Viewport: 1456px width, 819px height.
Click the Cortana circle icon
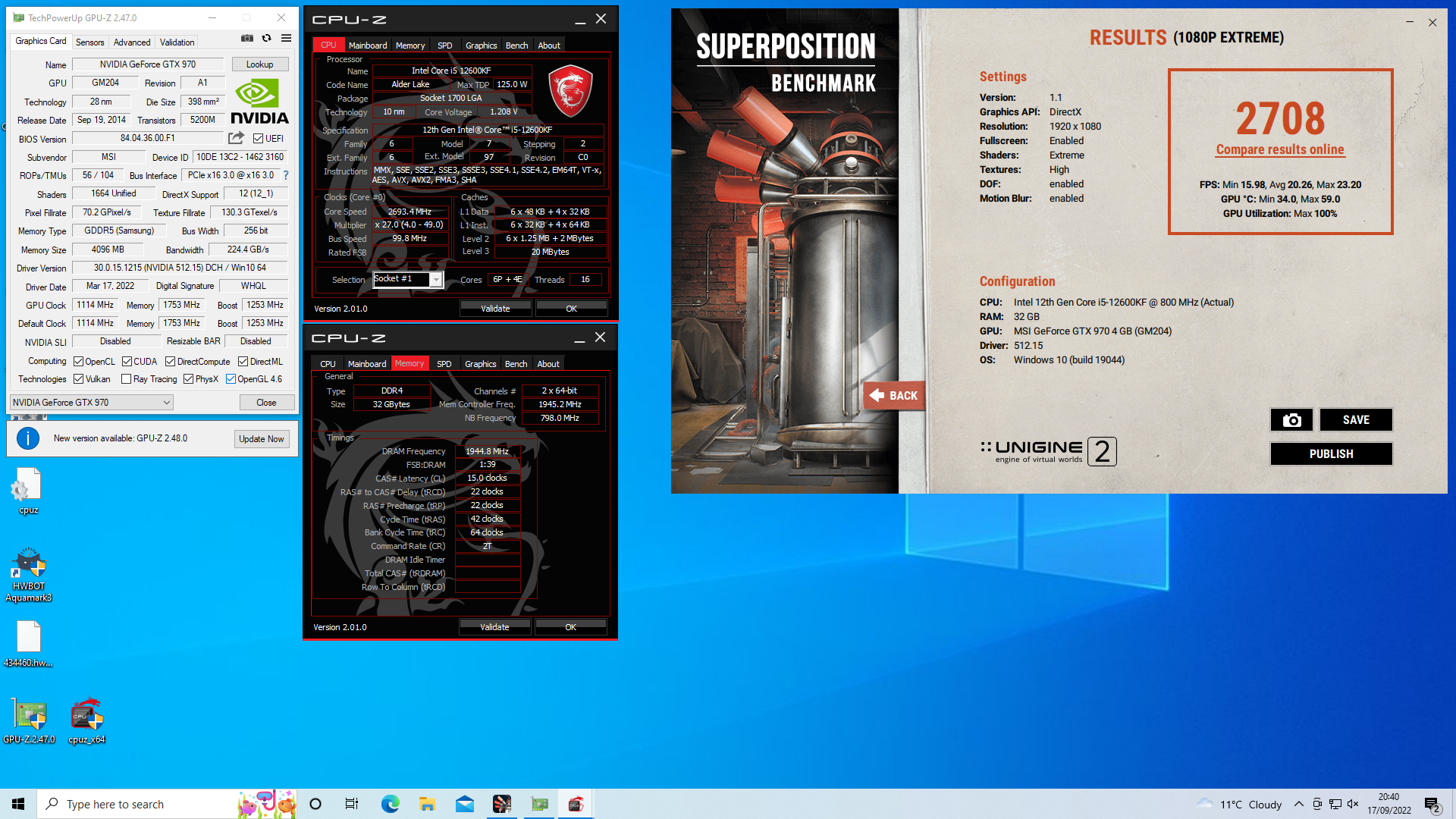coord(315,804)
